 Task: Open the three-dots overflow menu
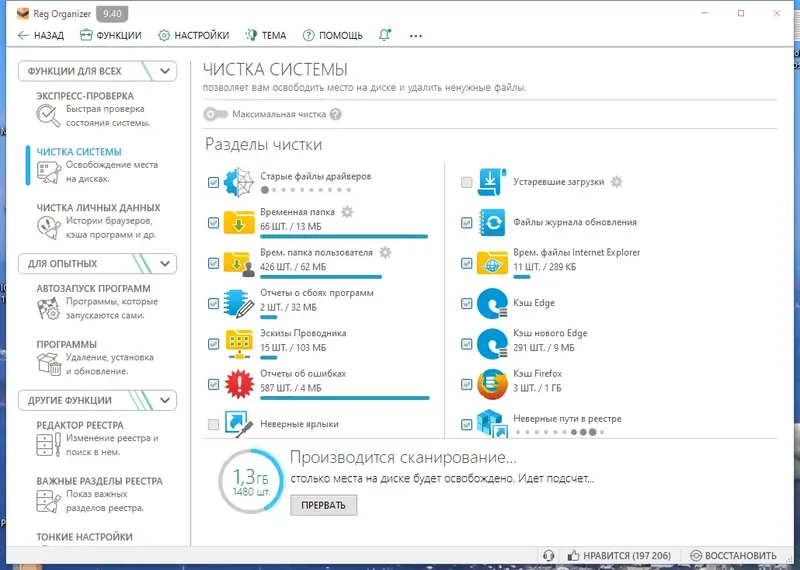pyautogui.click(x=416, y=36)
